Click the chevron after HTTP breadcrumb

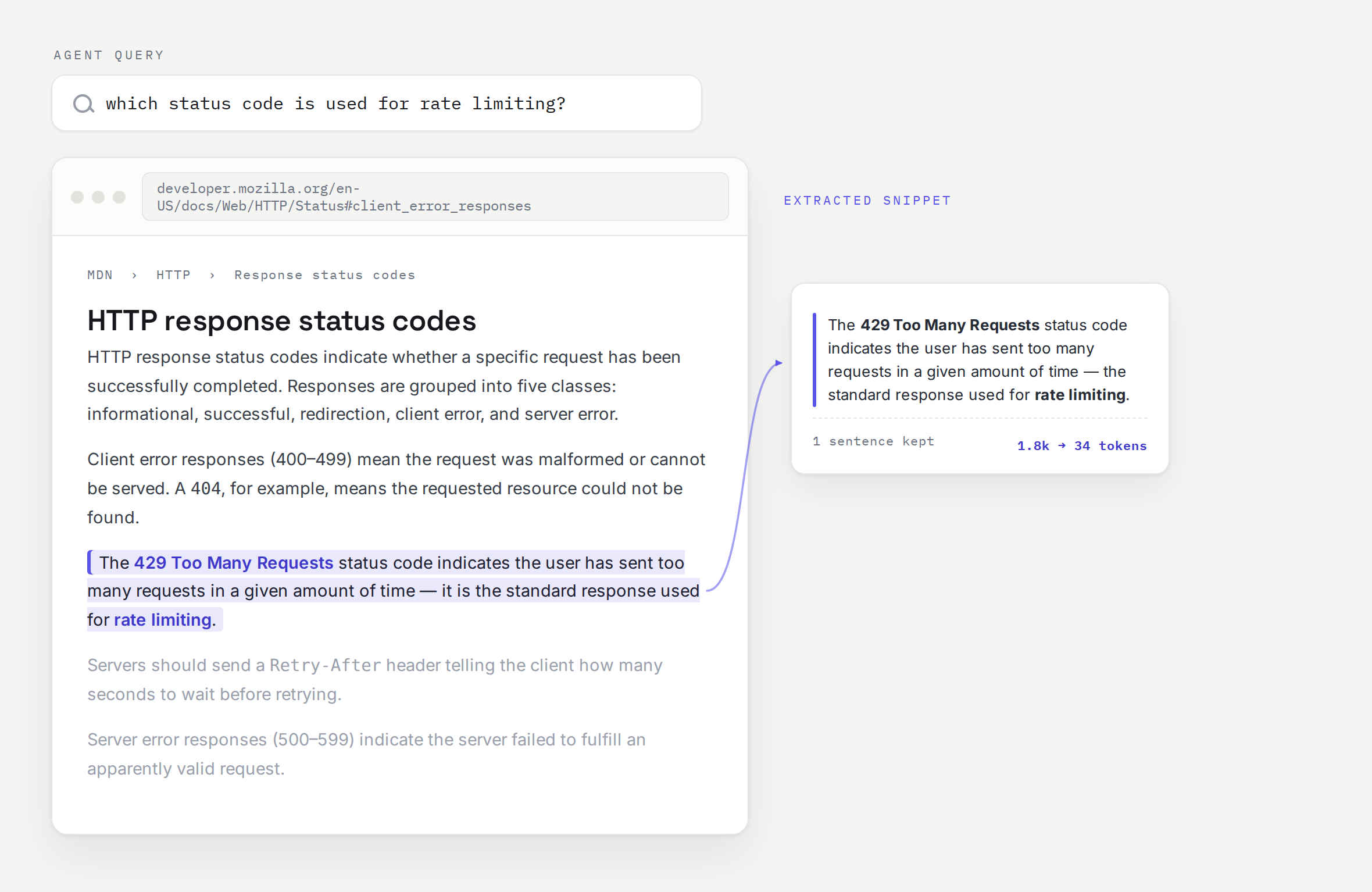(212, 276)
